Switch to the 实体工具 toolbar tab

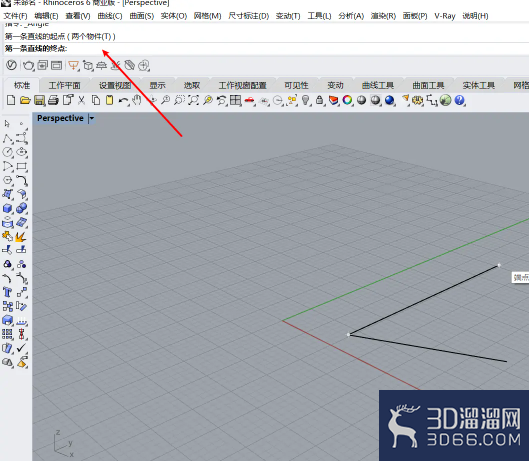[479, 85]
